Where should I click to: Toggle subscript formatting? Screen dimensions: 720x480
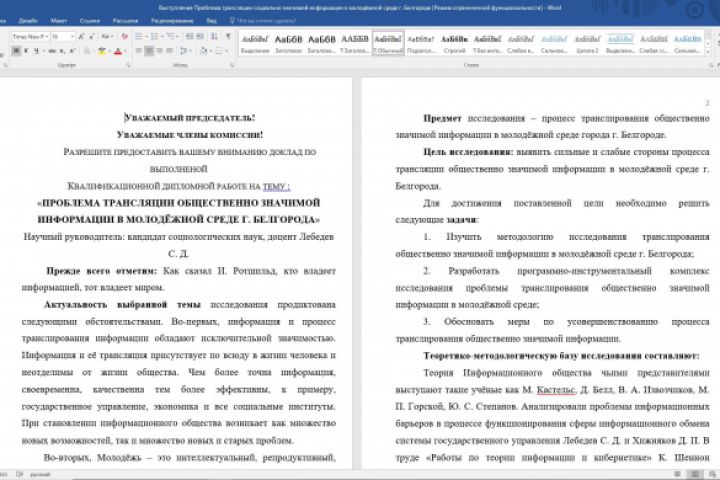[62, 51]
